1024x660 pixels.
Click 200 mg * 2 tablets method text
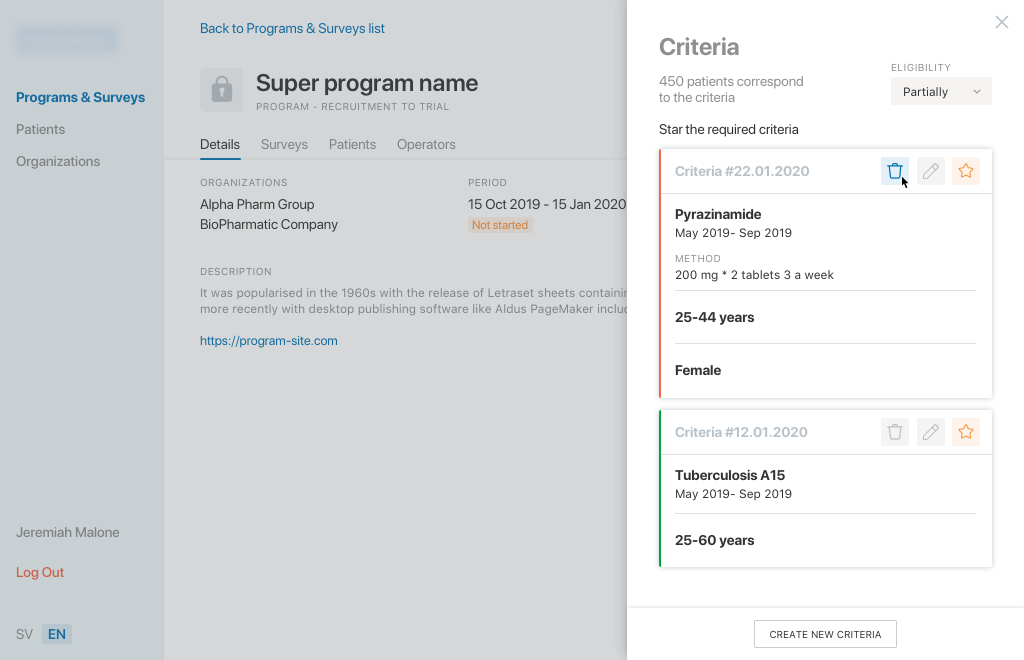(754, 275)
